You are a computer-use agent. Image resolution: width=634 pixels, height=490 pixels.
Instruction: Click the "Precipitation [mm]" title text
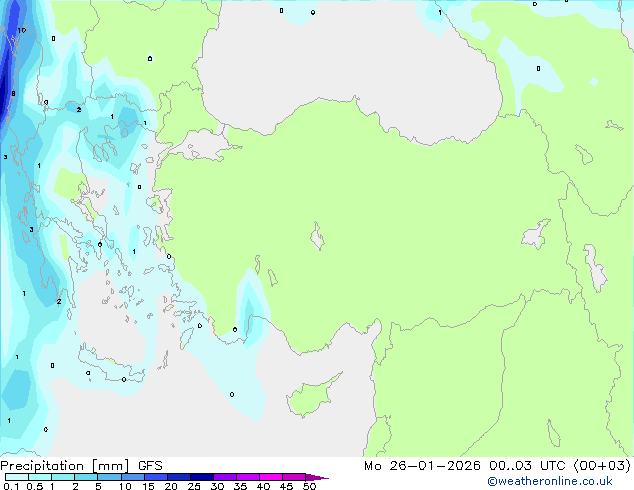coord(65,466)
